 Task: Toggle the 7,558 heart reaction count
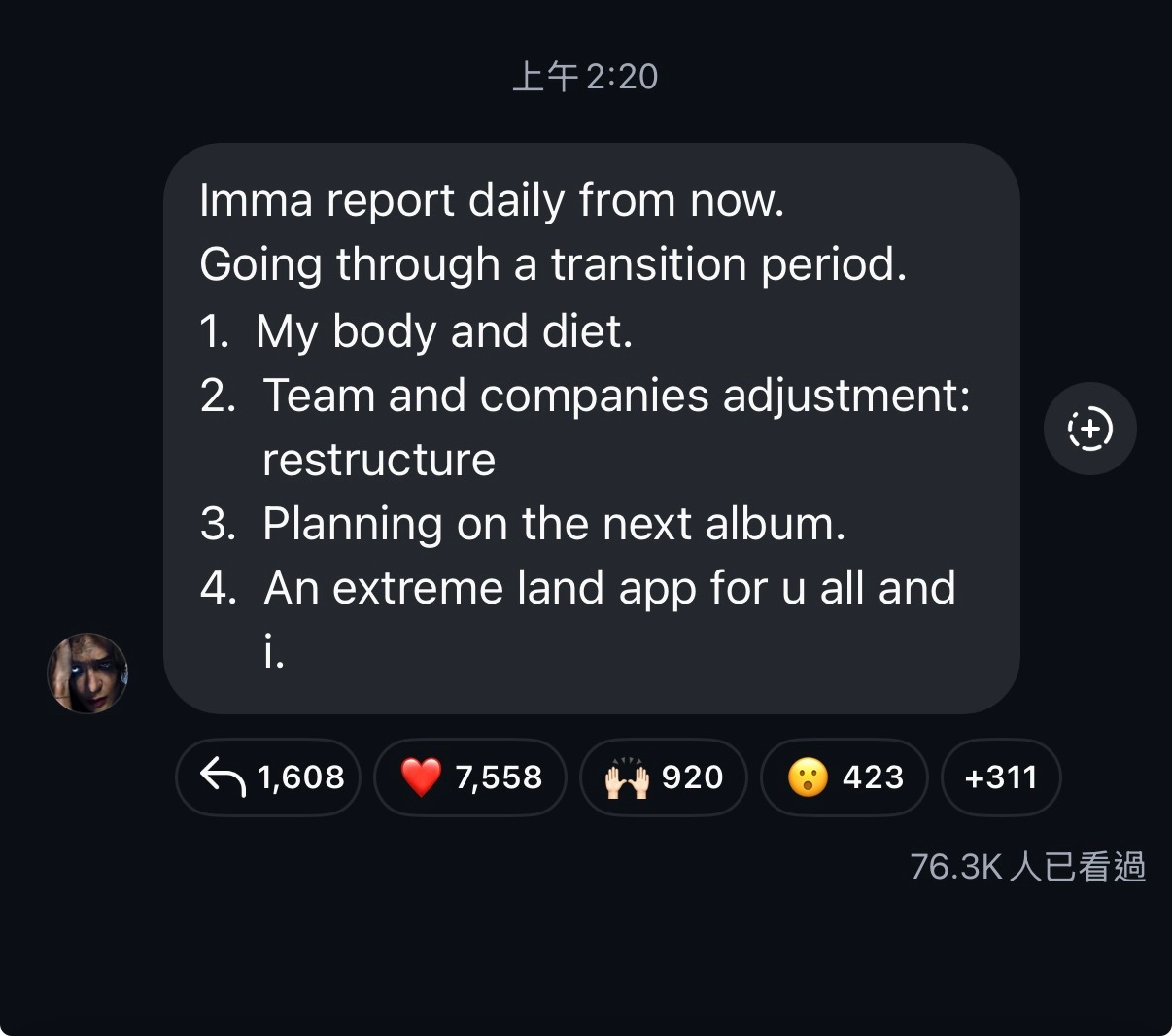pos(470,777)
